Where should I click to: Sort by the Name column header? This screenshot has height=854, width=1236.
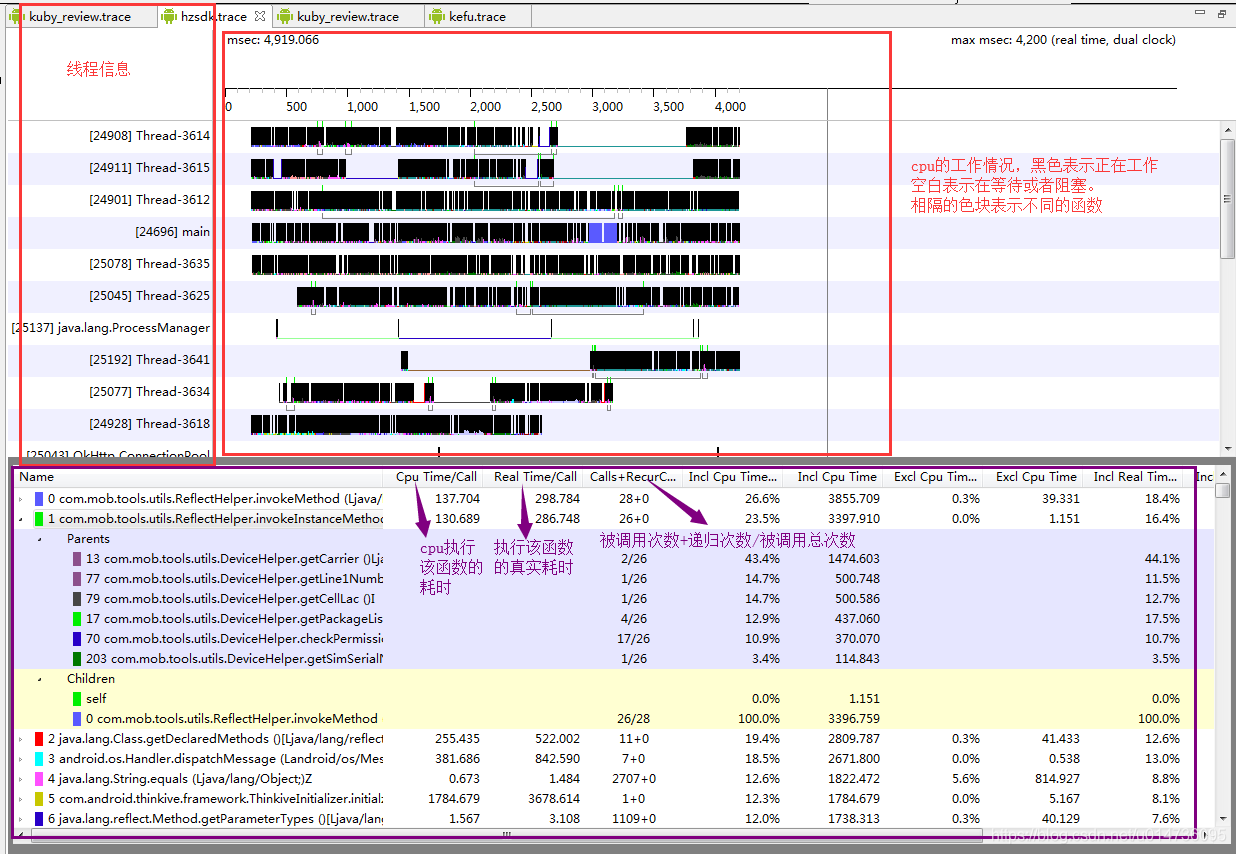(x=199, y=477)
